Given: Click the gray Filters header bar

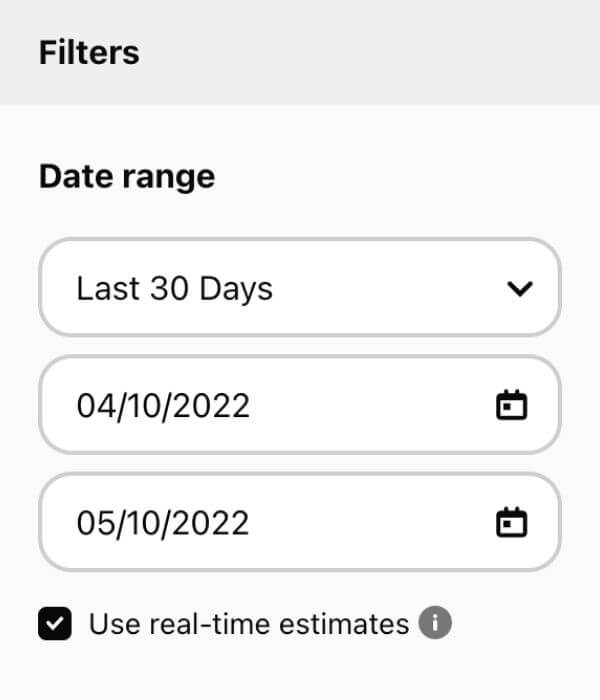Looking at the screenshot, I should point(300,52).
